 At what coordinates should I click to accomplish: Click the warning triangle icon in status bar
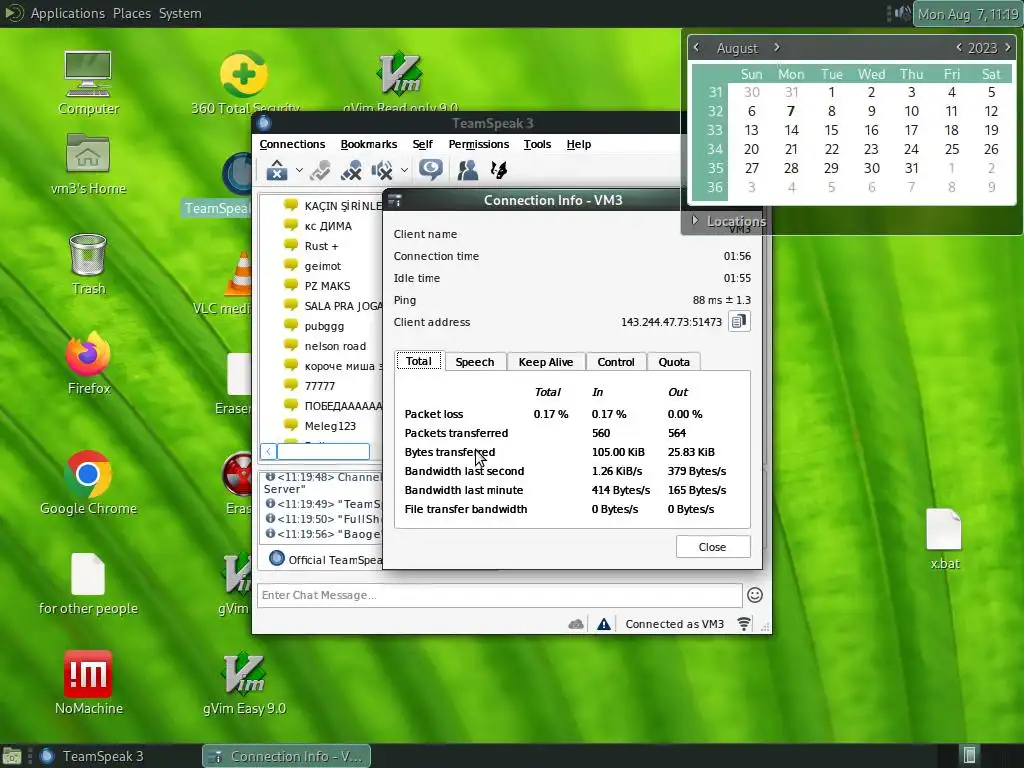point(604,624)
